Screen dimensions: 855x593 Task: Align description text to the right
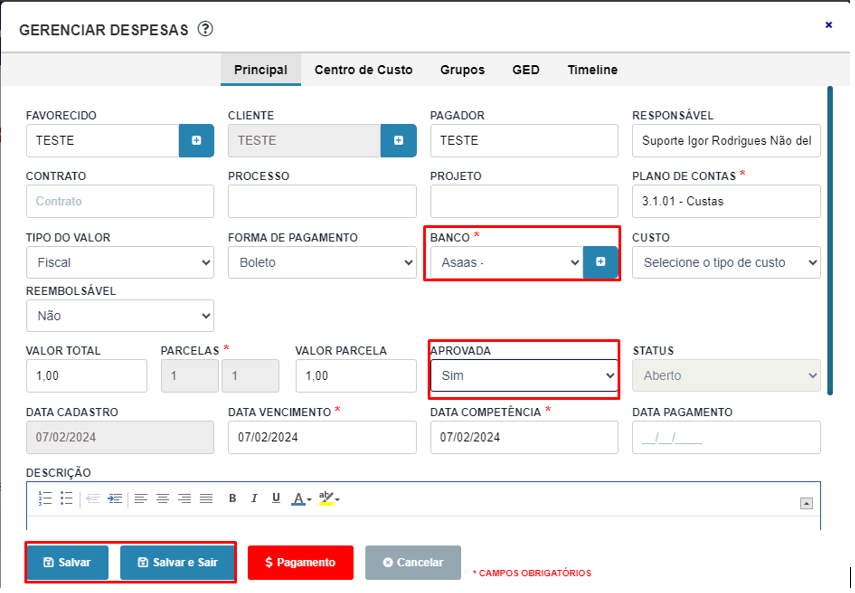click(x=184, y=498)
